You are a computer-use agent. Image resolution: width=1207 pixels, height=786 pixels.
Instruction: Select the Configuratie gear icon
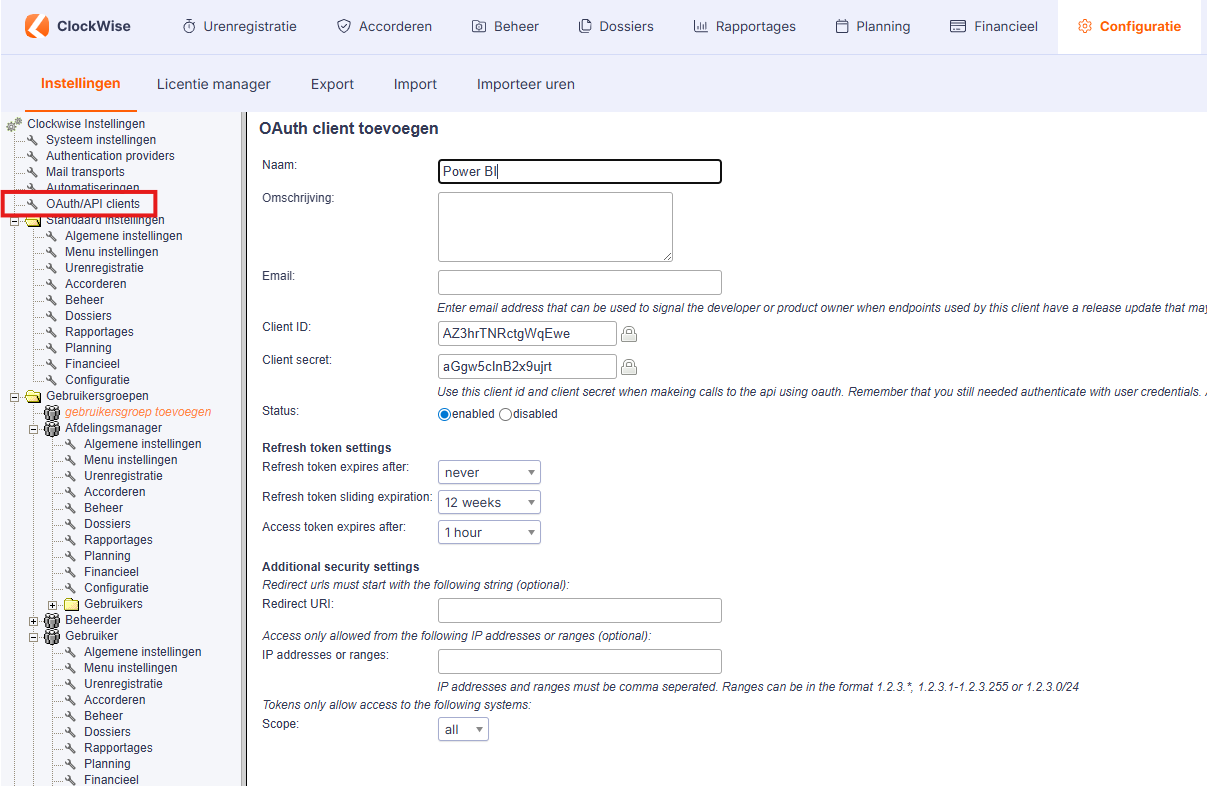coord(1087,26)
